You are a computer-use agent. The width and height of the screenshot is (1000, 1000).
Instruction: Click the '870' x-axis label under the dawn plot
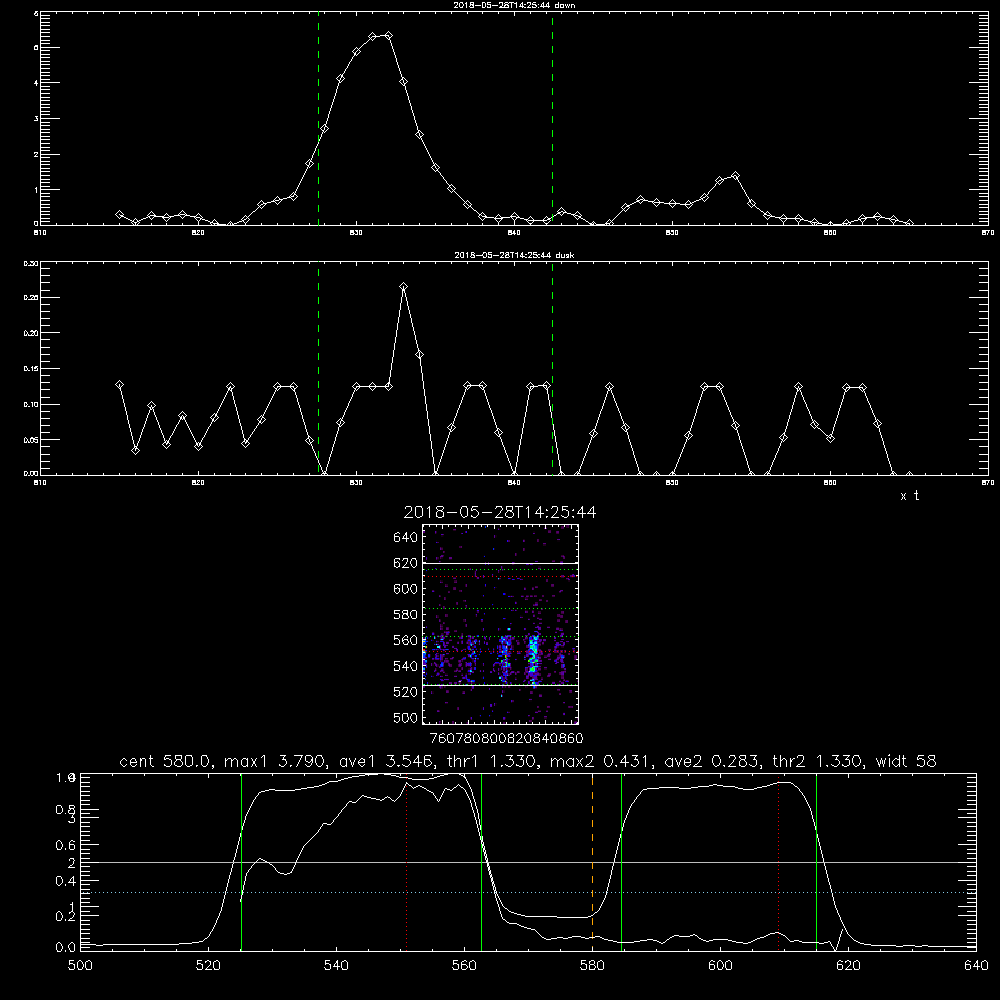click(988, 233)
